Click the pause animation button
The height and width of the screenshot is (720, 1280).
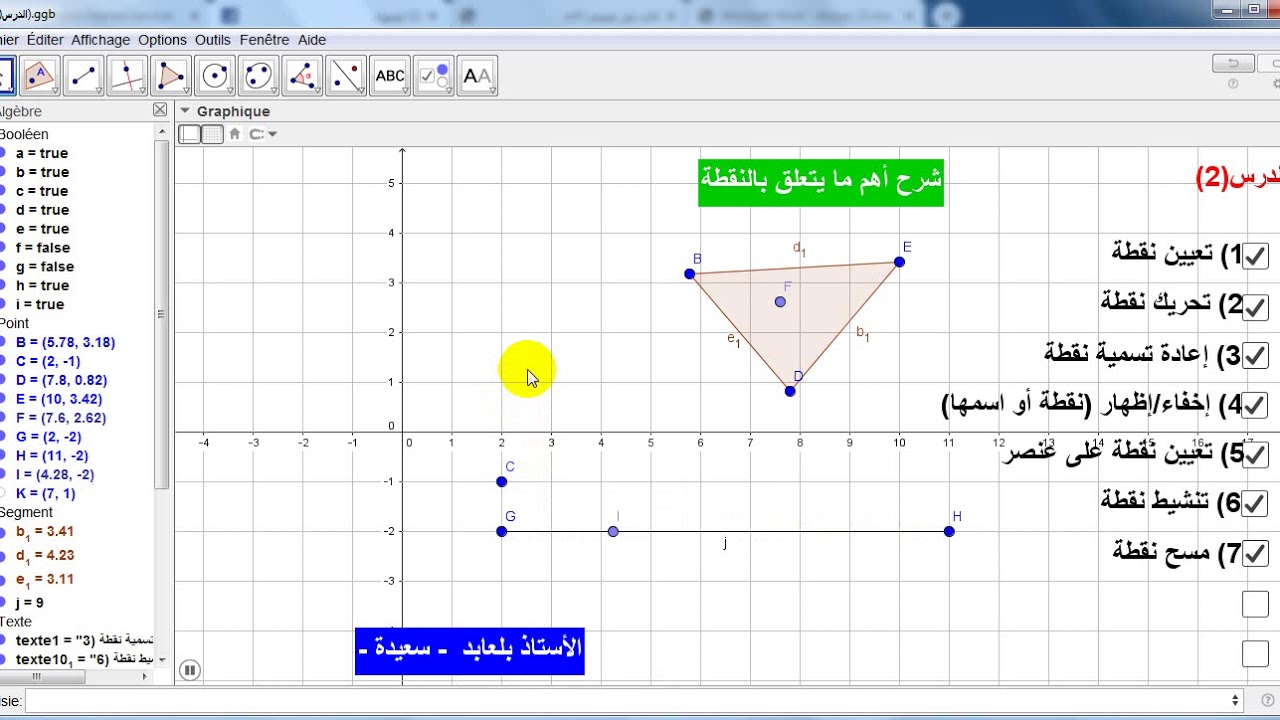[190, 670]
